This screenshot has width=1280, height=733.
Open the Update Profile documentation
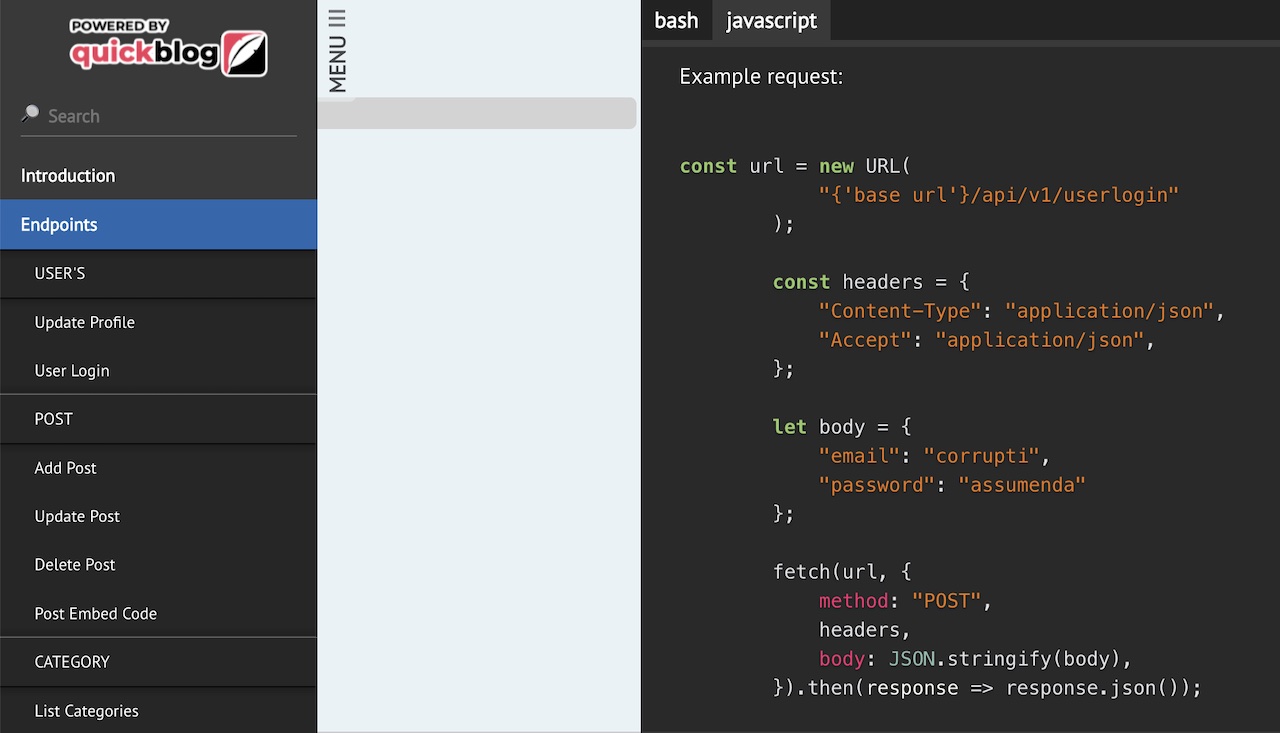85,322
